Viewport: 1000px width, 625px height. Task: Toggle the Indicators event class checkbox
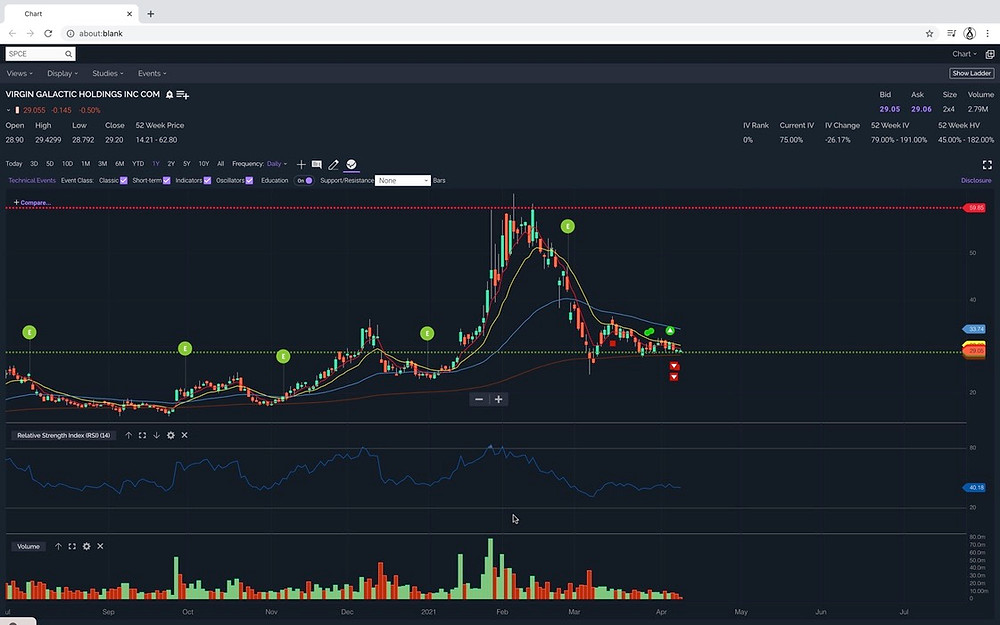click(207, 180)
